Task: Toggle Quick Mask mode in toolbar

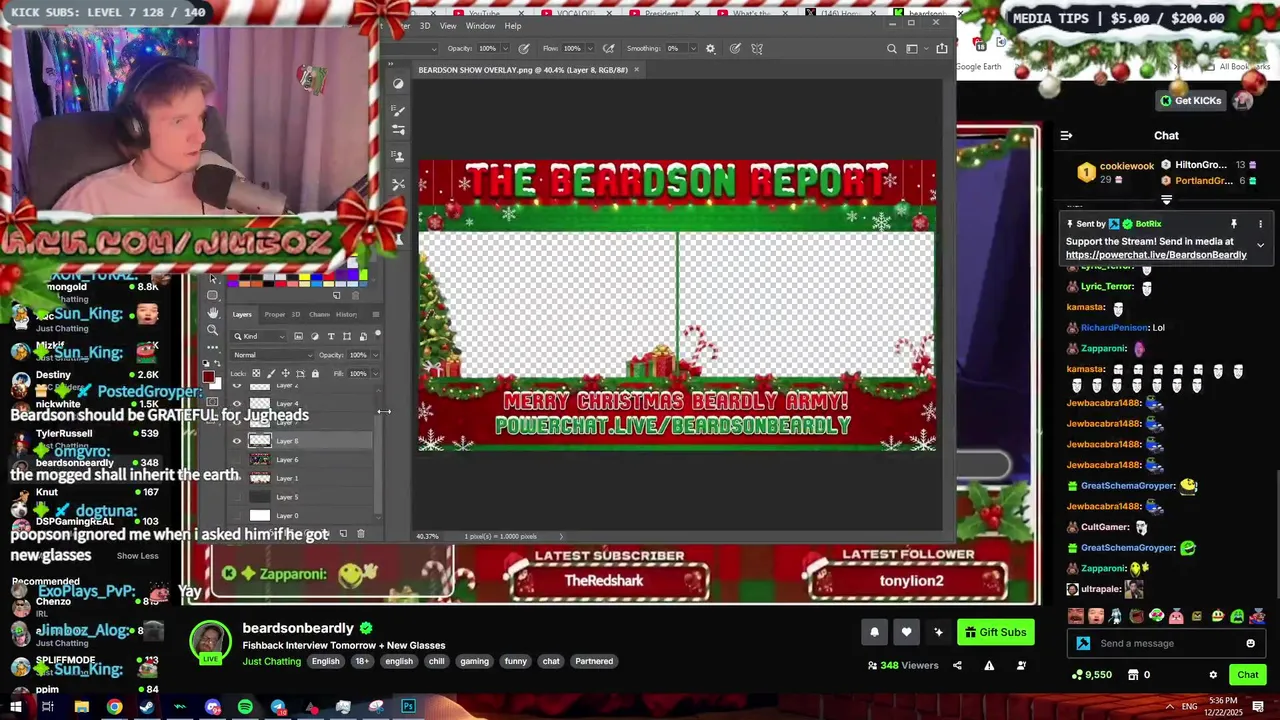Action: click(x=213, y=401)
